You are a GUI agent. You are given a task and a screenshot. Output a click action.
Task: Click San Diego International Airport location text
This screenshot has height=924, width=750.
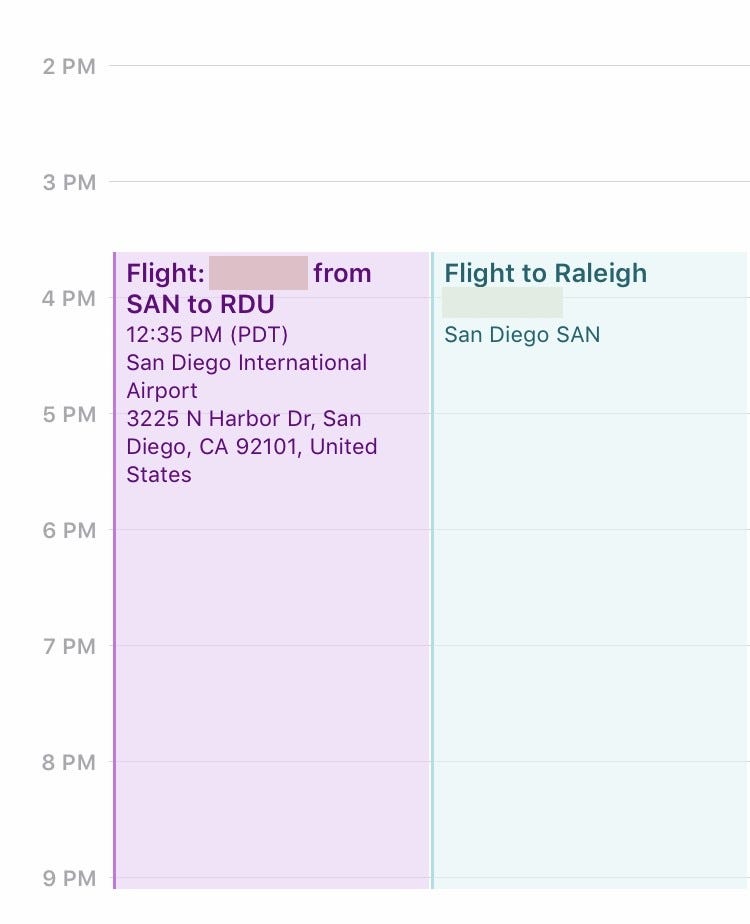coord(246,376)
